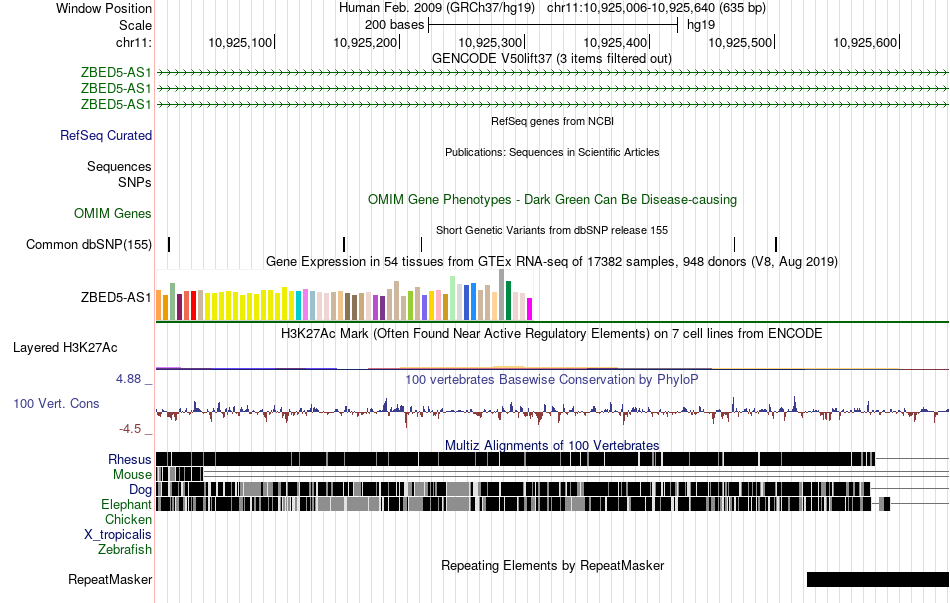
Task: Click the Layered H3K27Ac track label
Action: [65, 348]
